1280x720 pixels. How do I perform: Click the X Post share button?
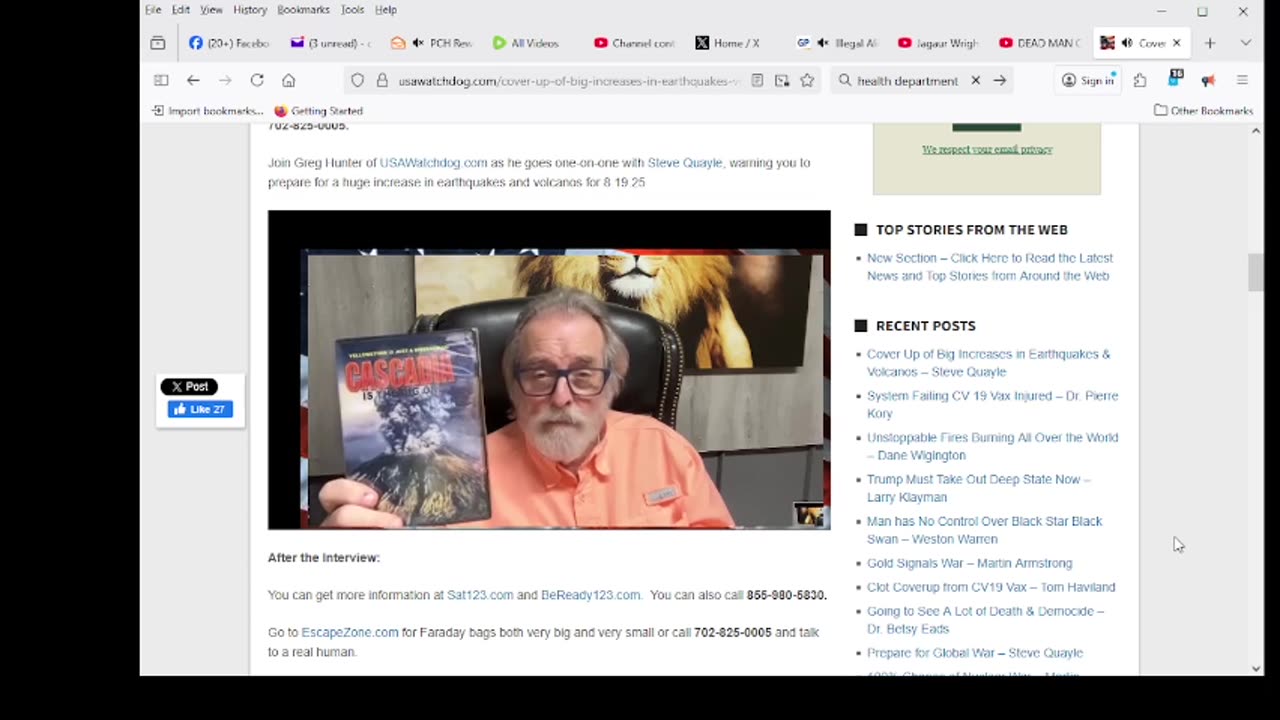pos(189,387)
